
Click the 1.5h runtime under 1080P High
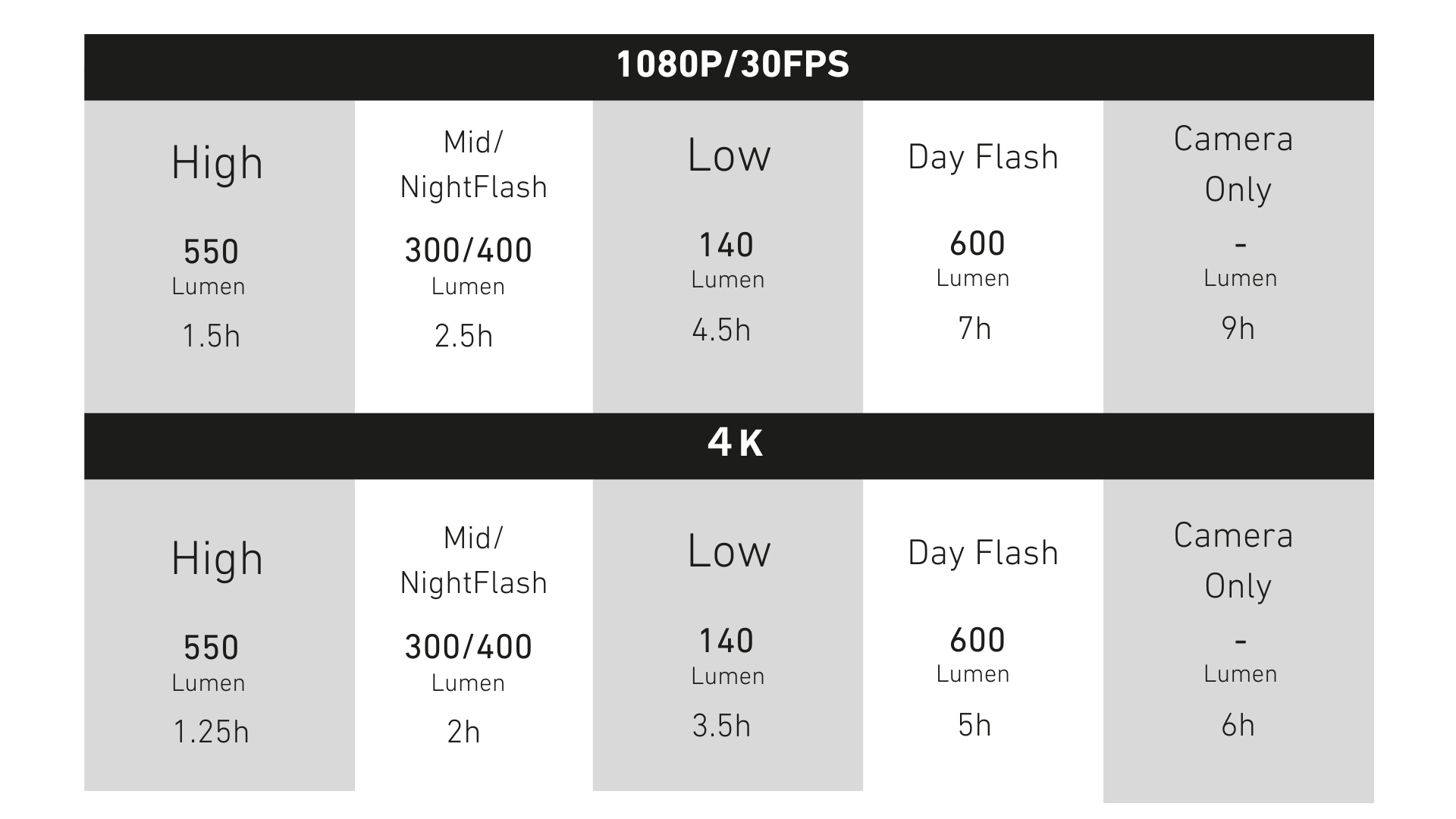[x=211, y=336]
